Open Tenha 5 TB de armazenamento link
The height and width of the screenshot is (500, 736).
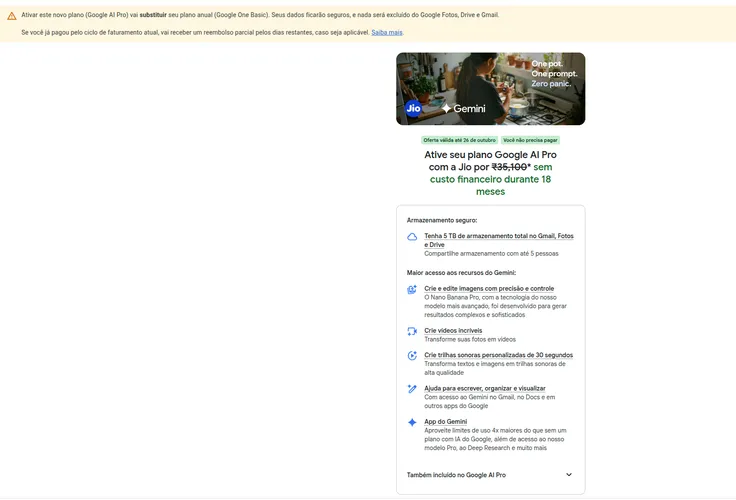click(499, 240)
